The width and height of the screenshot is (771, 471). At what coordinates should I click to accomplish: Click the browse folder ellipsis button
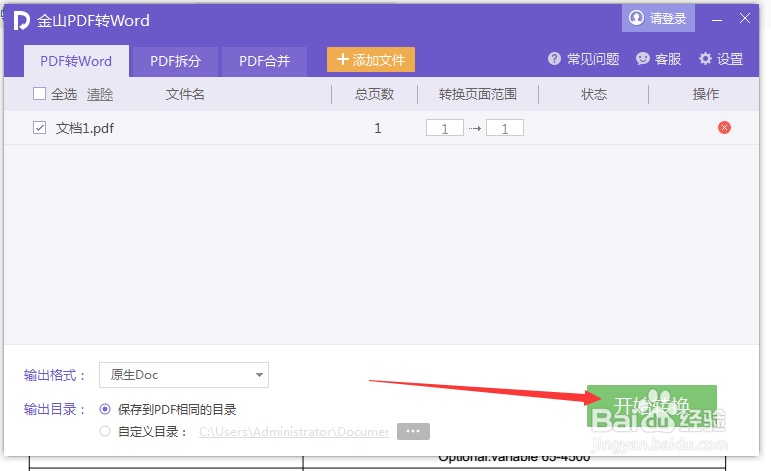[413, 431]
